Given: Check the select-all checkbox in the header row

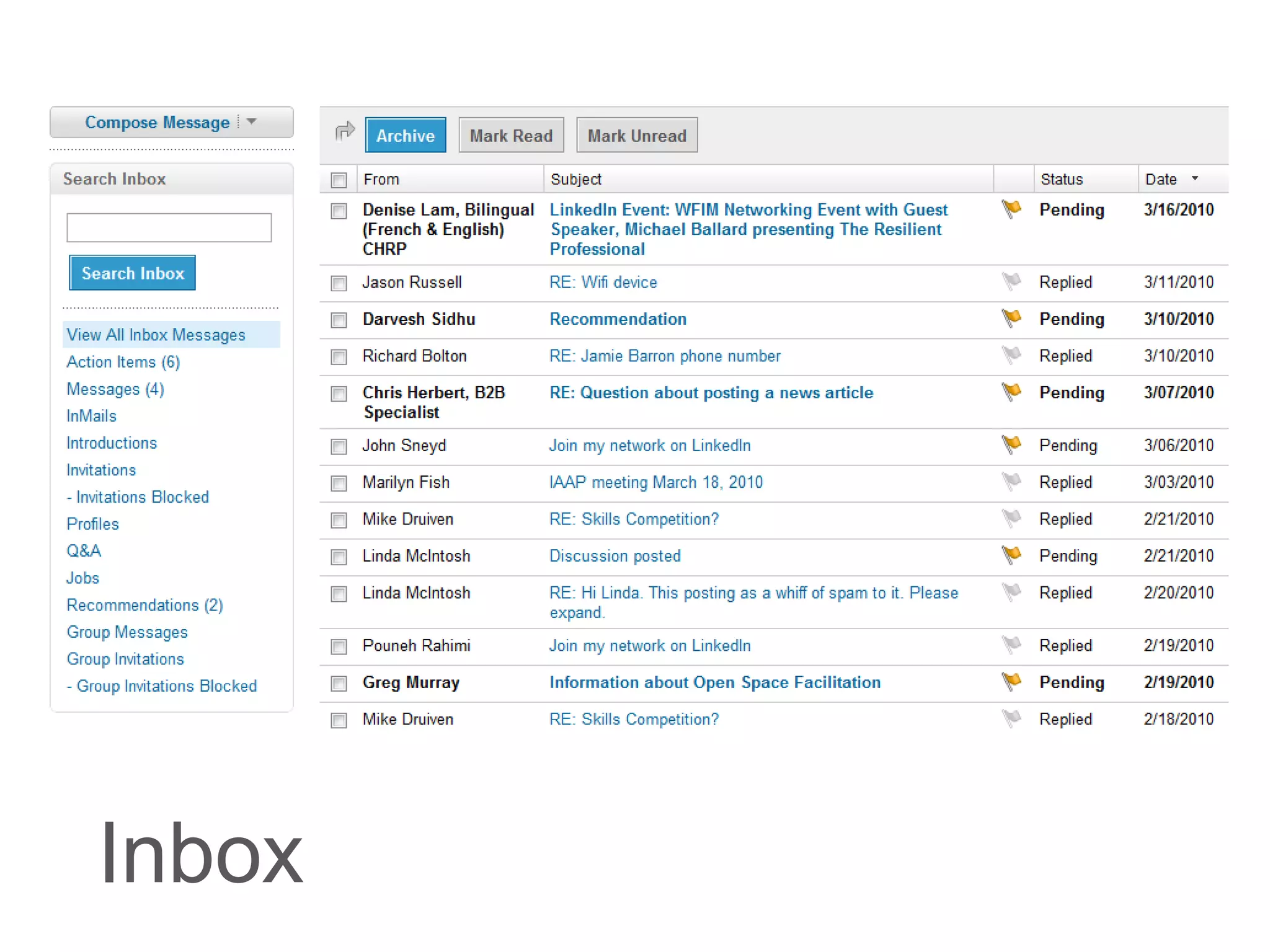Looking at the screenshot, I should click(339, 180).
